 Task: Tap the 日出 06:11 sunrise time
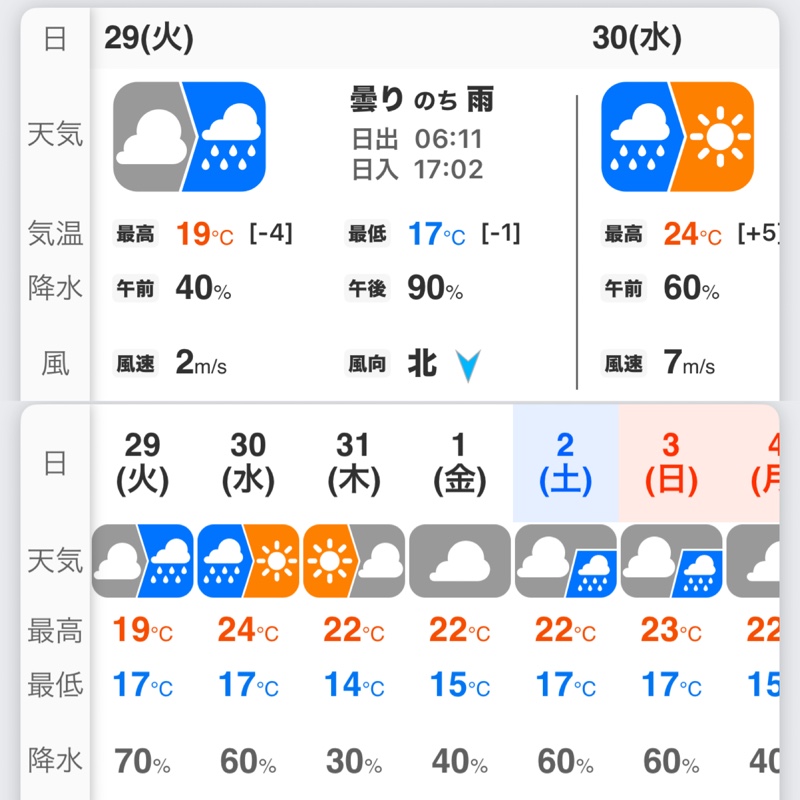417,139
